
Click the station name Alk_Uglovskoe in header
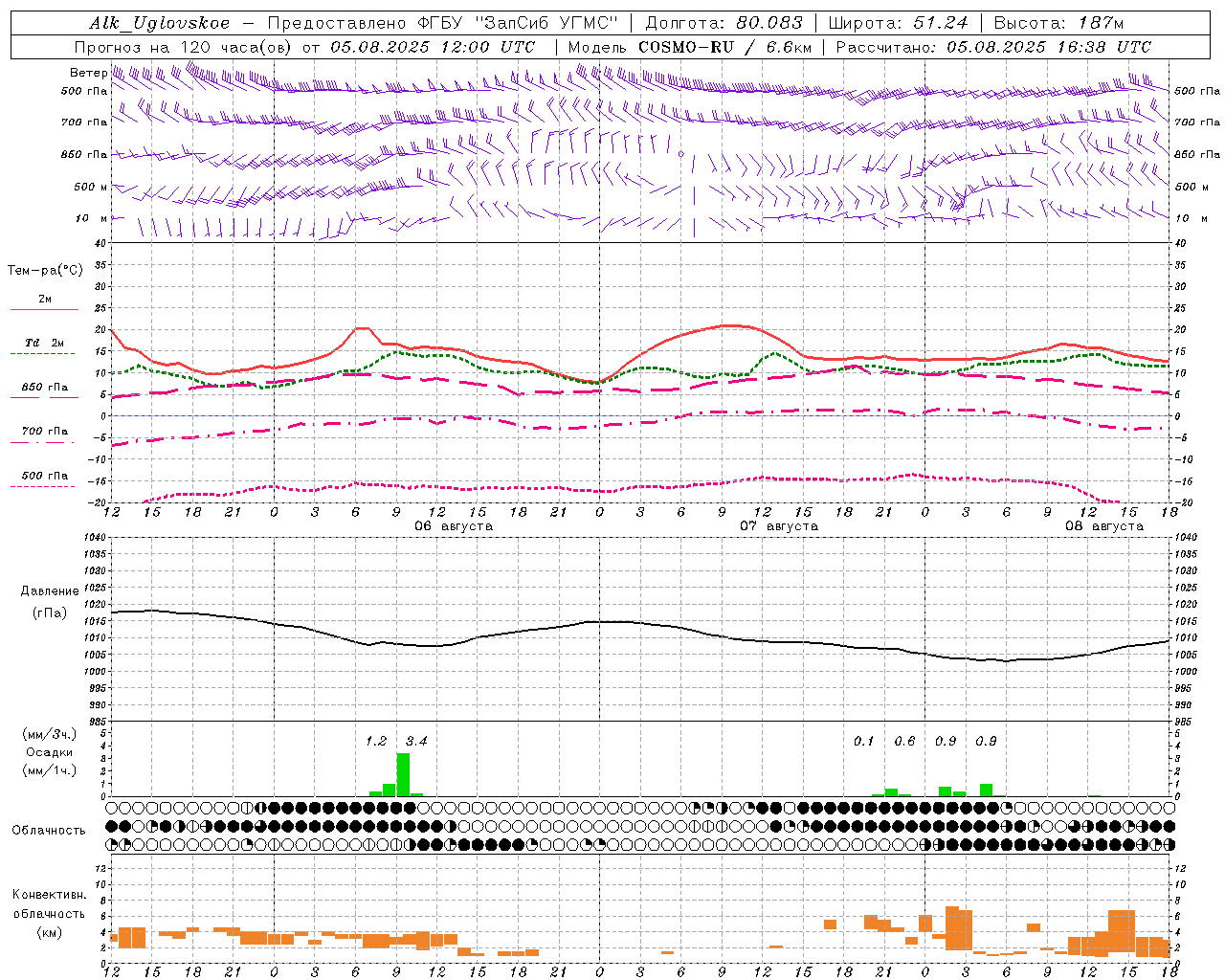160,24
